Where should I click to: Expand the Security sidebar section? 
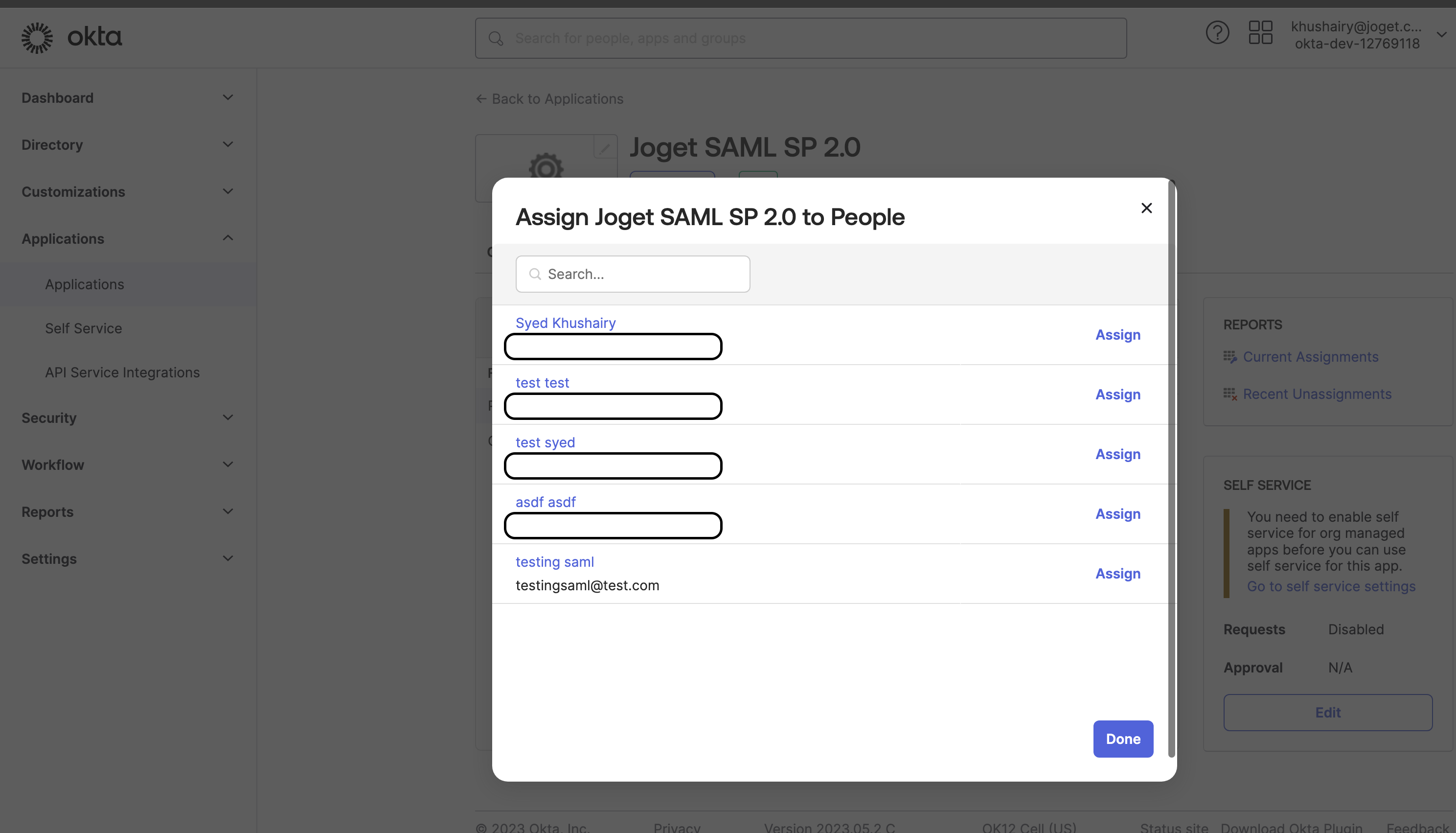pyautogui.click(x=227, y=417)
